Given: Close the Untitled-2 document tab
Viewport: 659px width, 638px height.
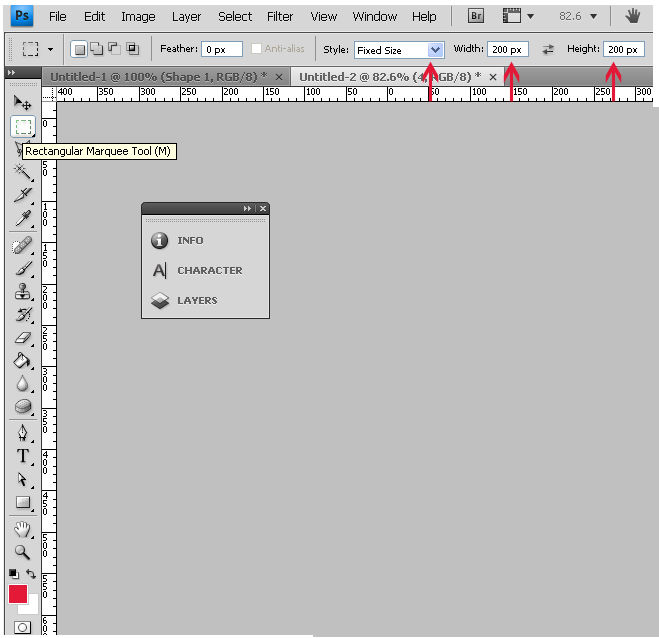Looking at the screenshot, I should 493,77.
